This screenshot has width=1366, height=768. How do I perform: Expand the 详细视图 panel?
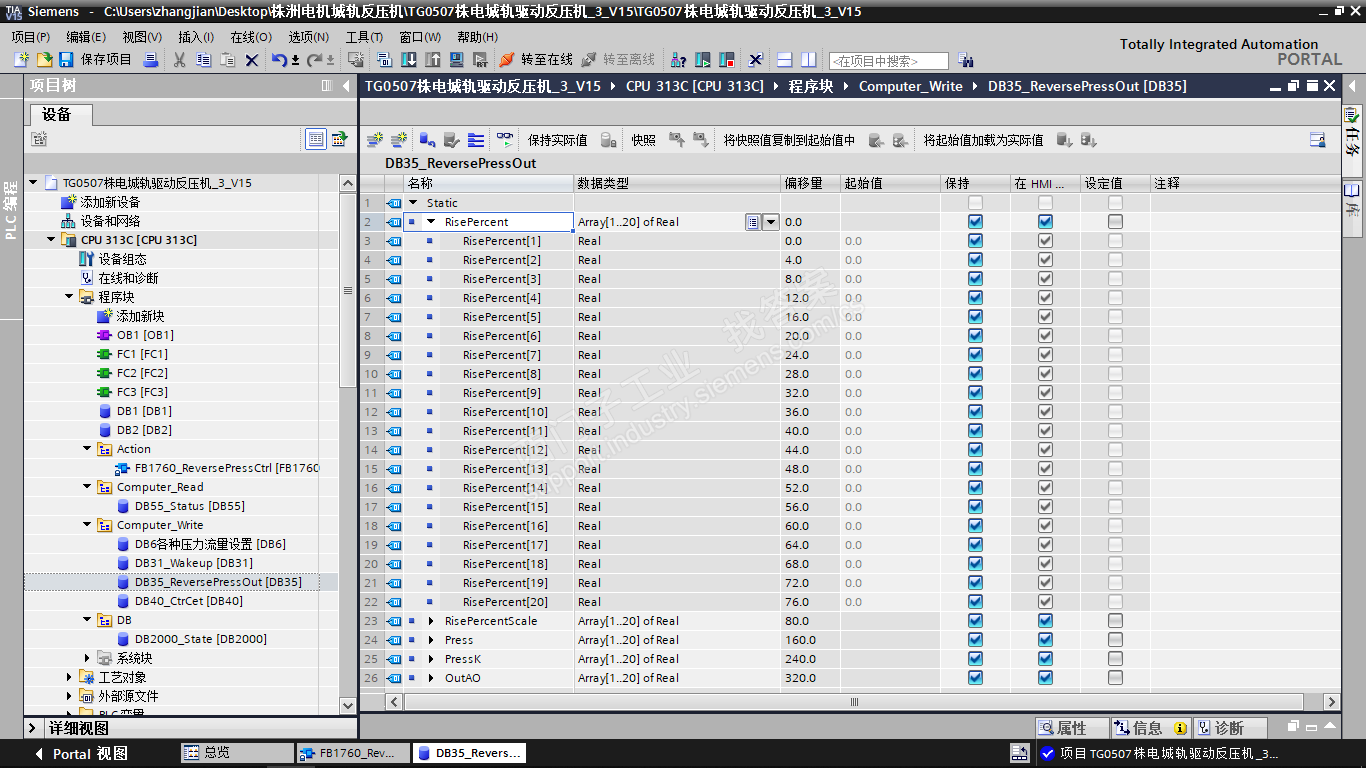click(x=33, y=728)
